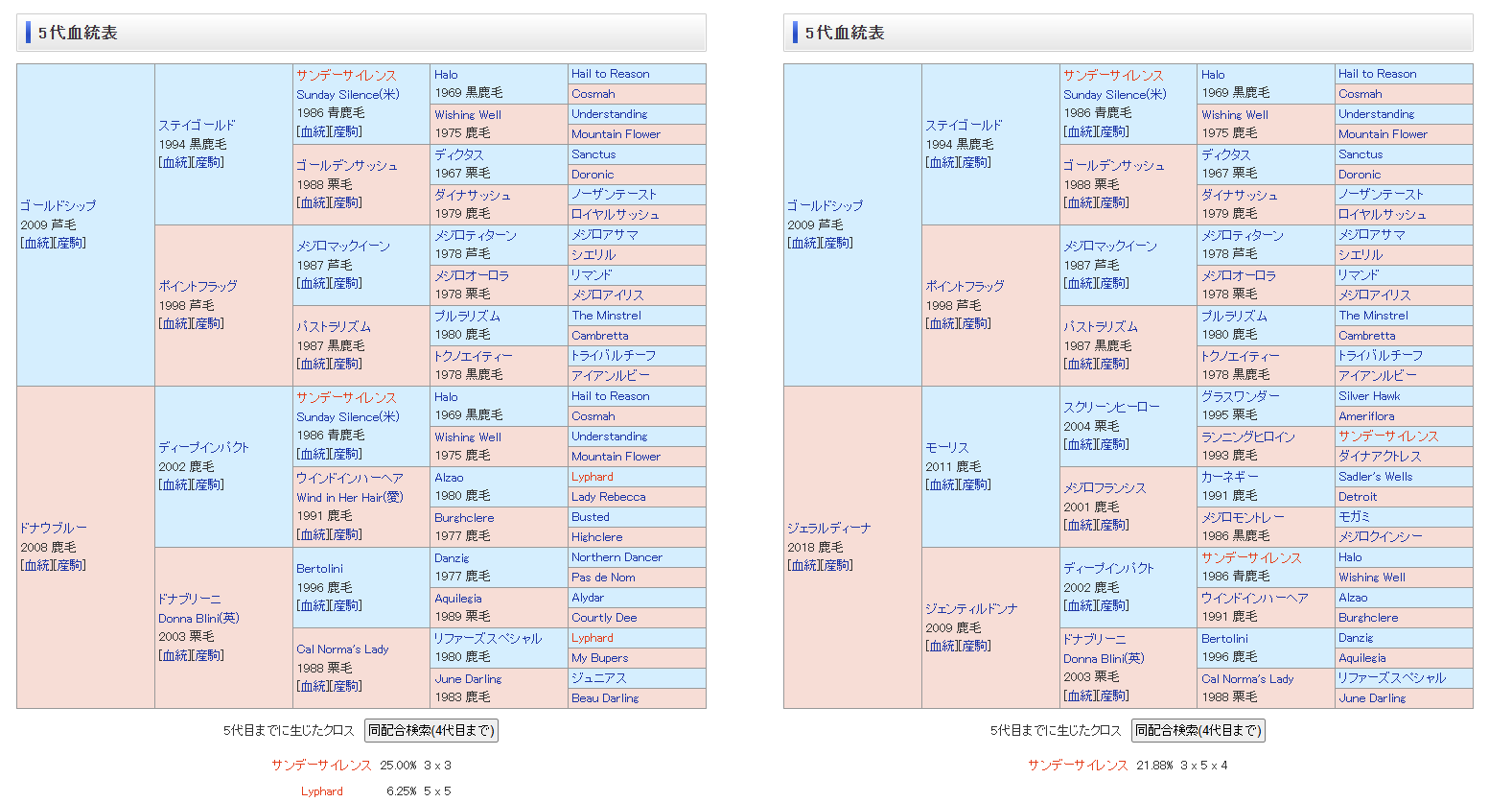Click the スクリーンヒーロー link
Viewport: 1512px width, 802px height.
click(1111, 407)
